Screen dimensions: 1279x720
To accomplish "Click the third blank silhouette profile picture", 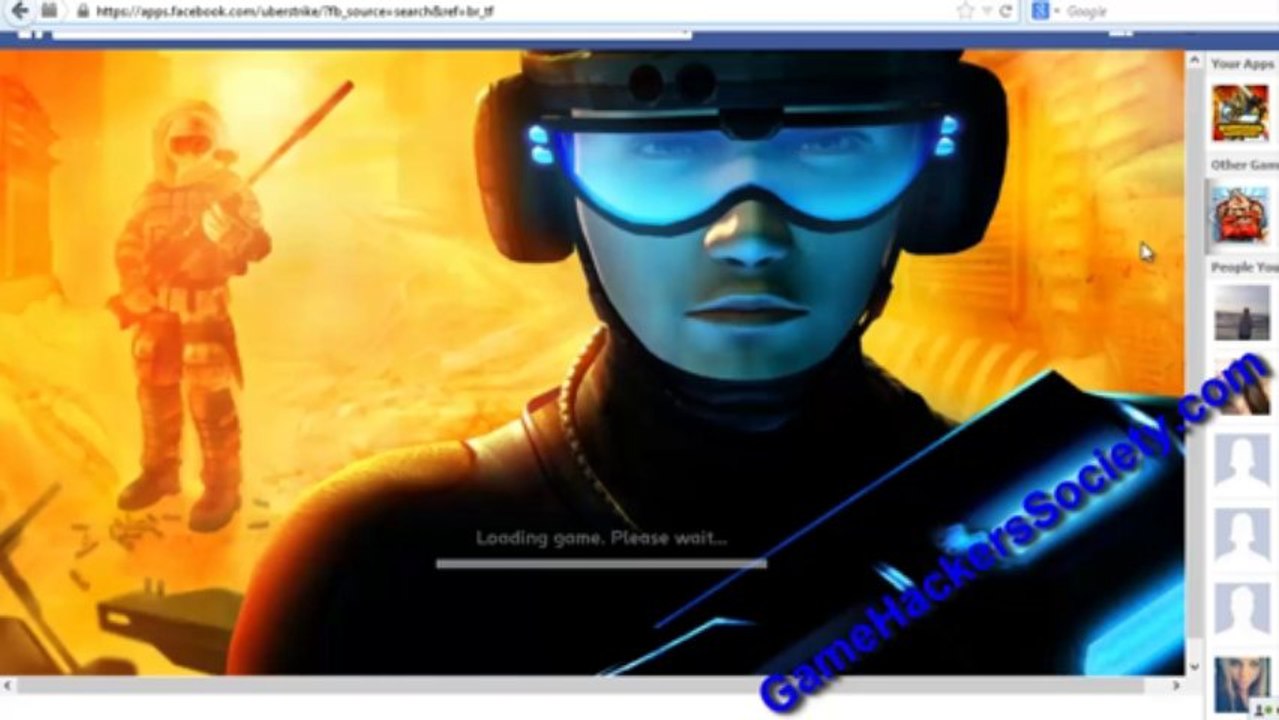I will pyautogui.click(x=1242, y=610).
